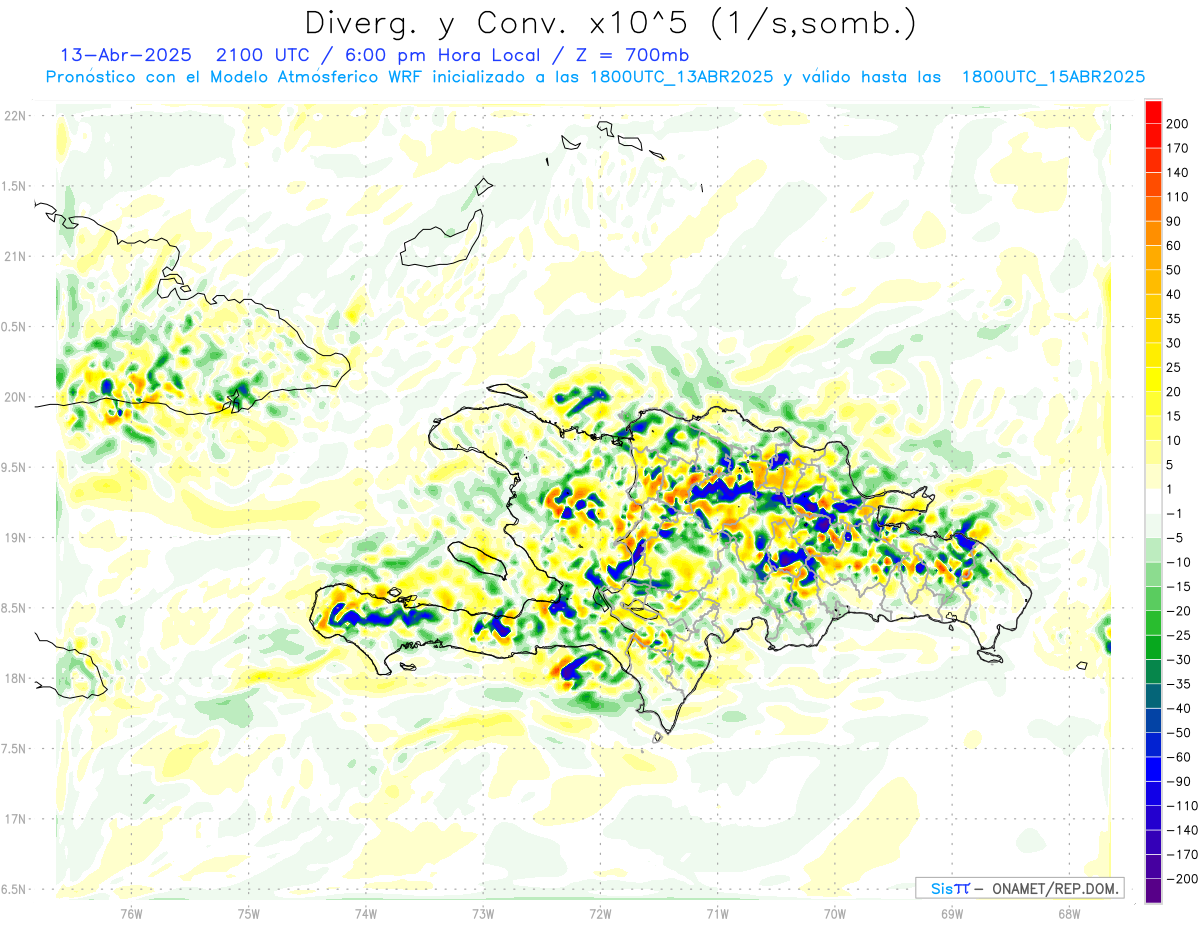Click the '22N' latitude label
Viewport: 1200px width, 927px height.
14,116
